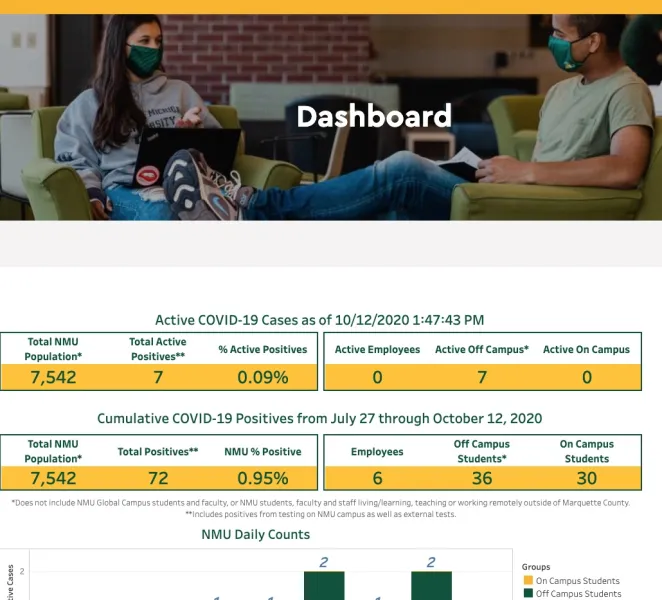Click the Active Off Campus value 7
This screenshot has width=662, height=600.
(x=482, y=377)
